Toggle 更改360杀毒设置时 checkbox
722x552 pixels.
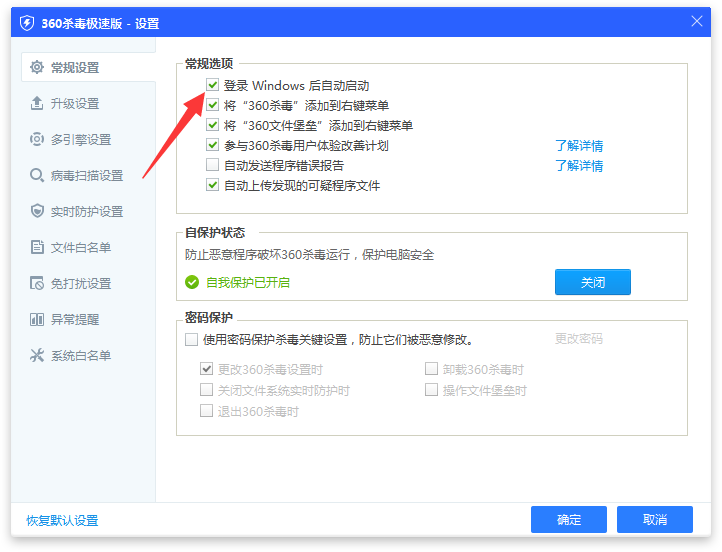[206, 369]
